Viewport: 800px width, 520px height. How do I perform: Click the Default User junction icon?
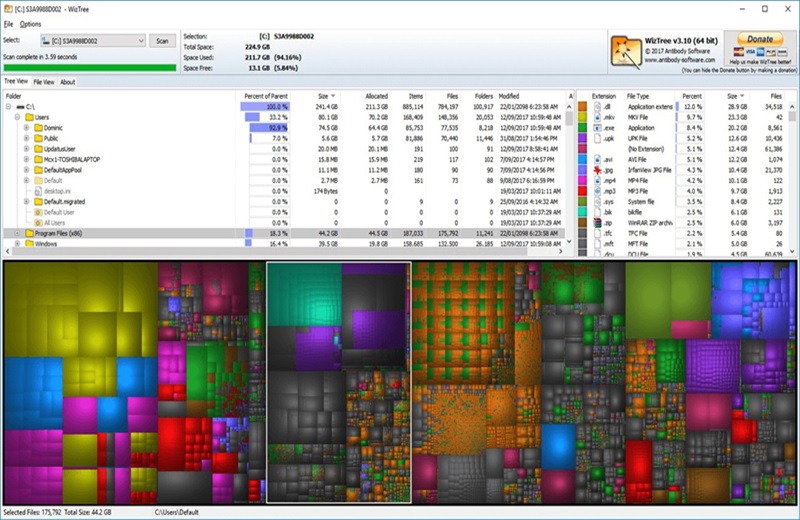click(38, 212)
